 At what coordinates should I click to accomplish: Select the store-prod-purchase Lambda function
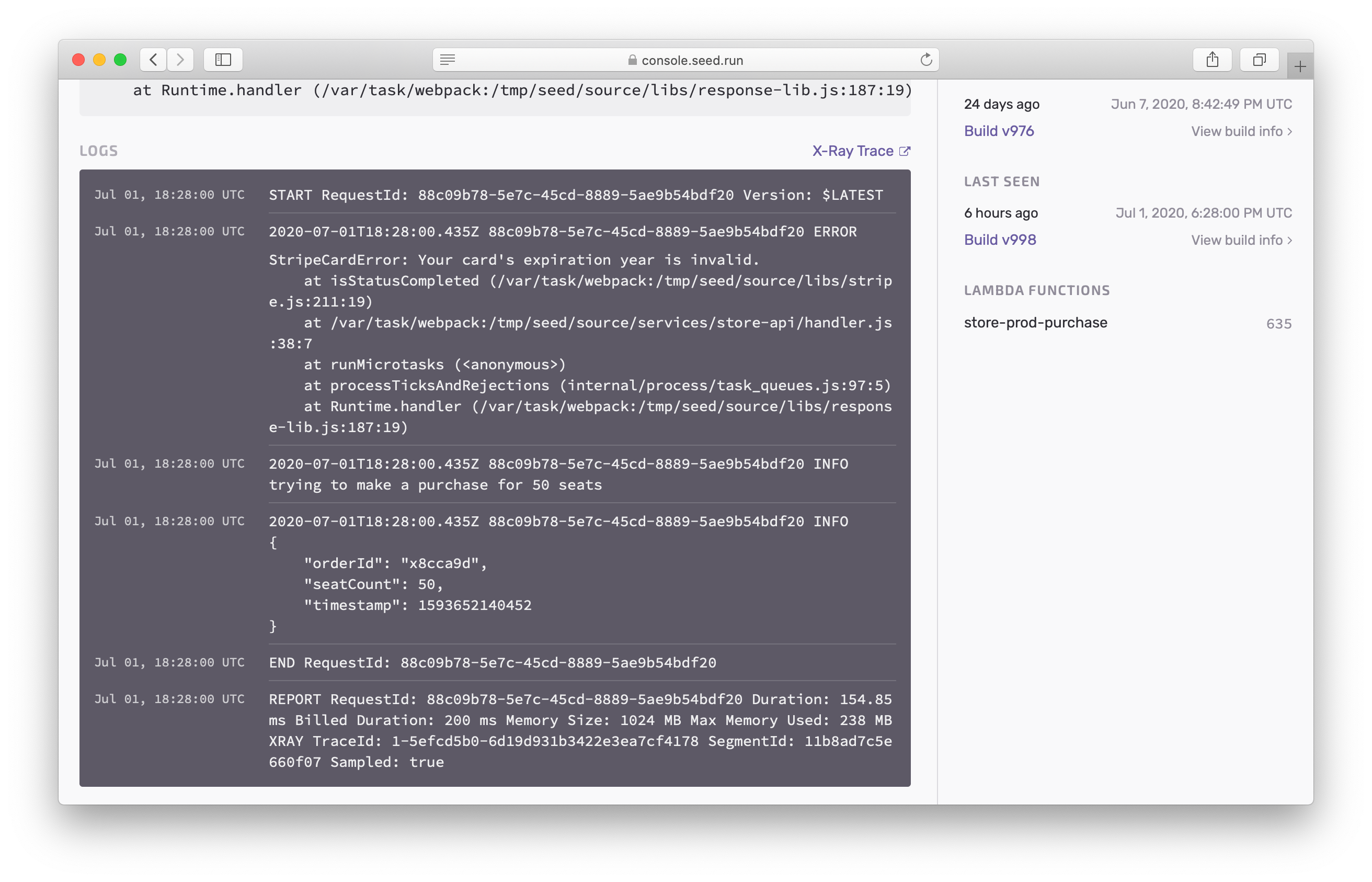(x=1035, y=323)
